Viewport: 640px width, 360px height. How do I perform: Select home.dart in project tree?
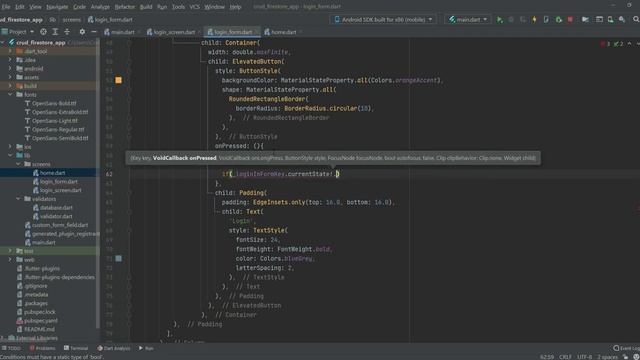52,173
